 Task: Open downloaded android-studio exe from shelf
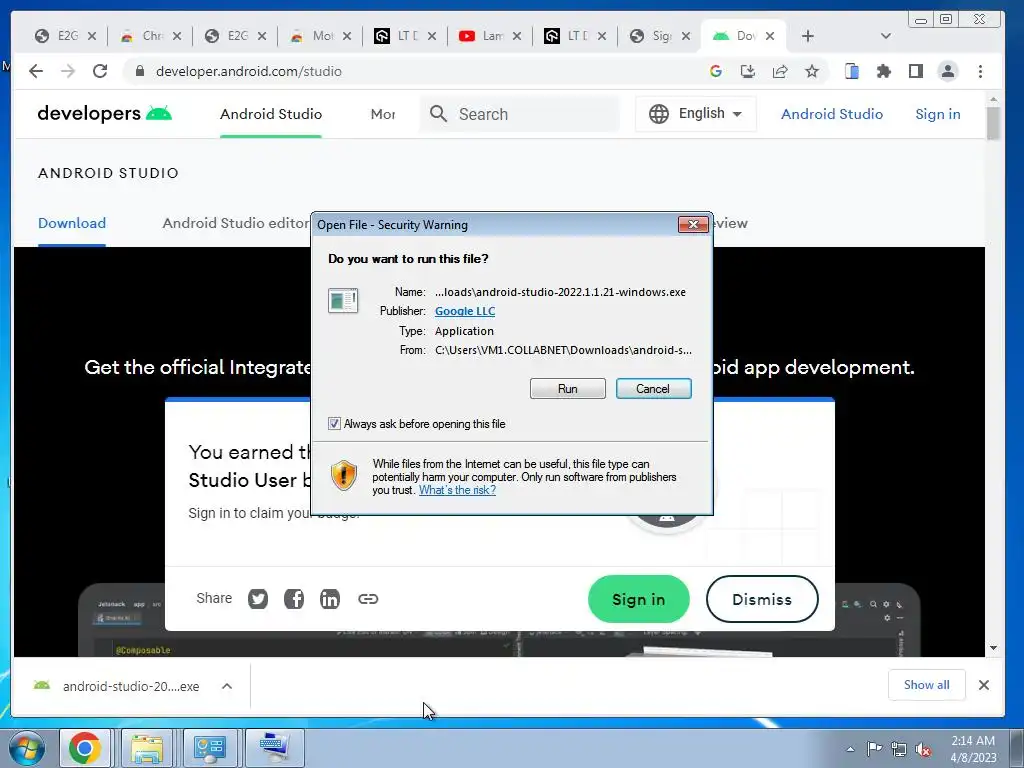pyautogui.click(x=118, y=686)
